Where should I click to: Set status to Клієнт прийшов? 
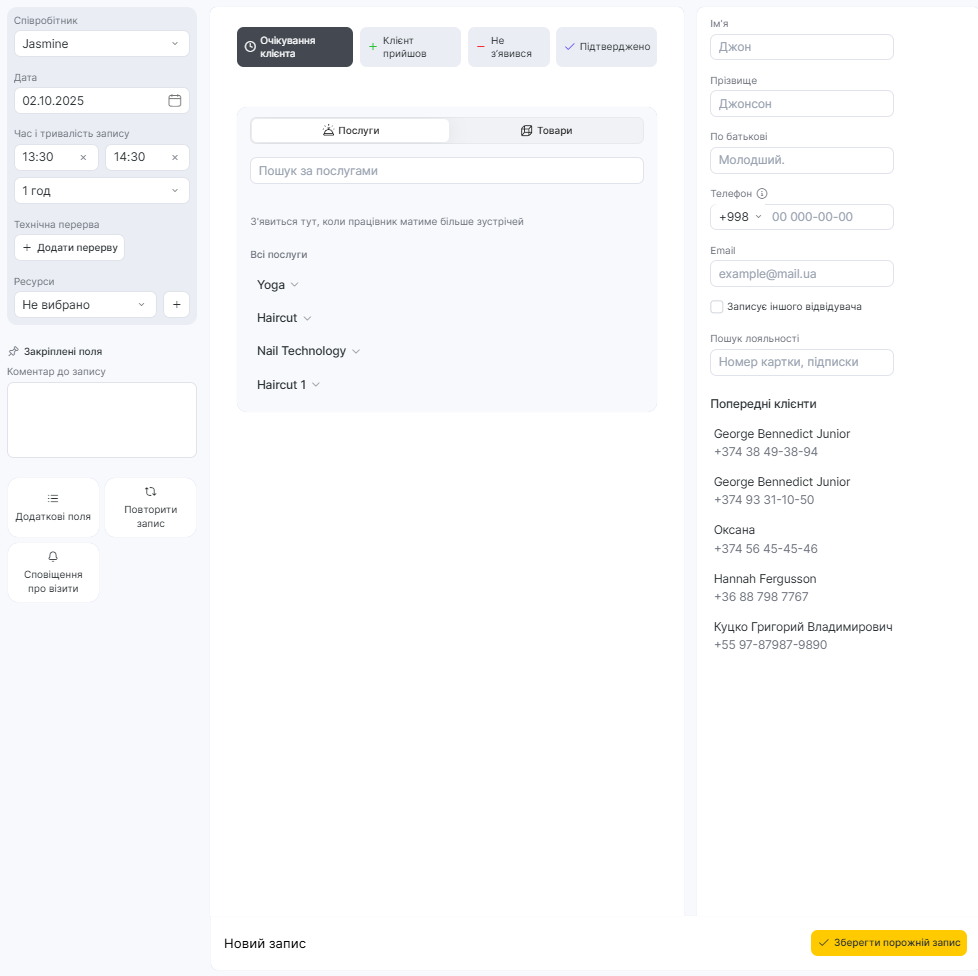(410, 47)
